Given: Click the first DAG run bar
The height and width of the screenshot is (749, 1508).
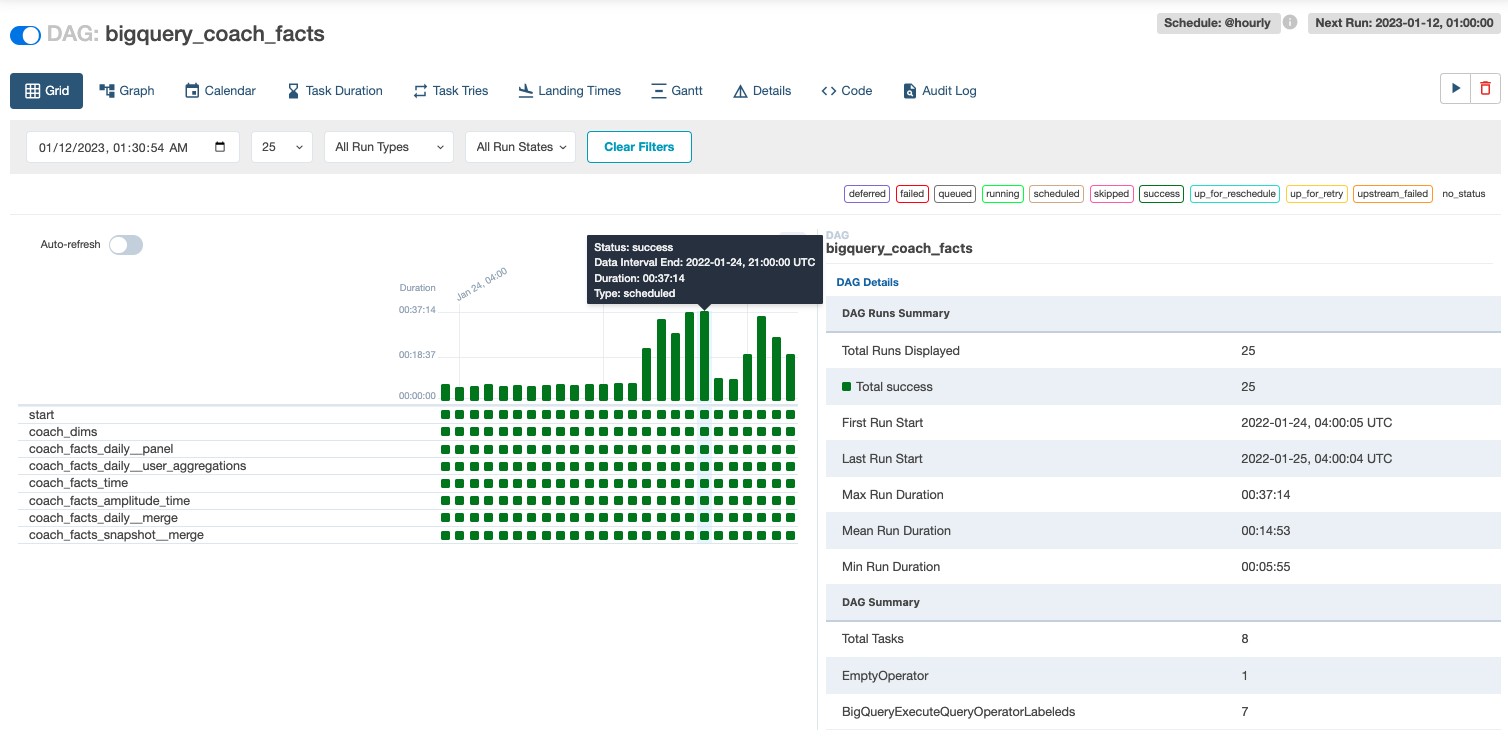Looking at the screenshot, I should coord(445,393).
